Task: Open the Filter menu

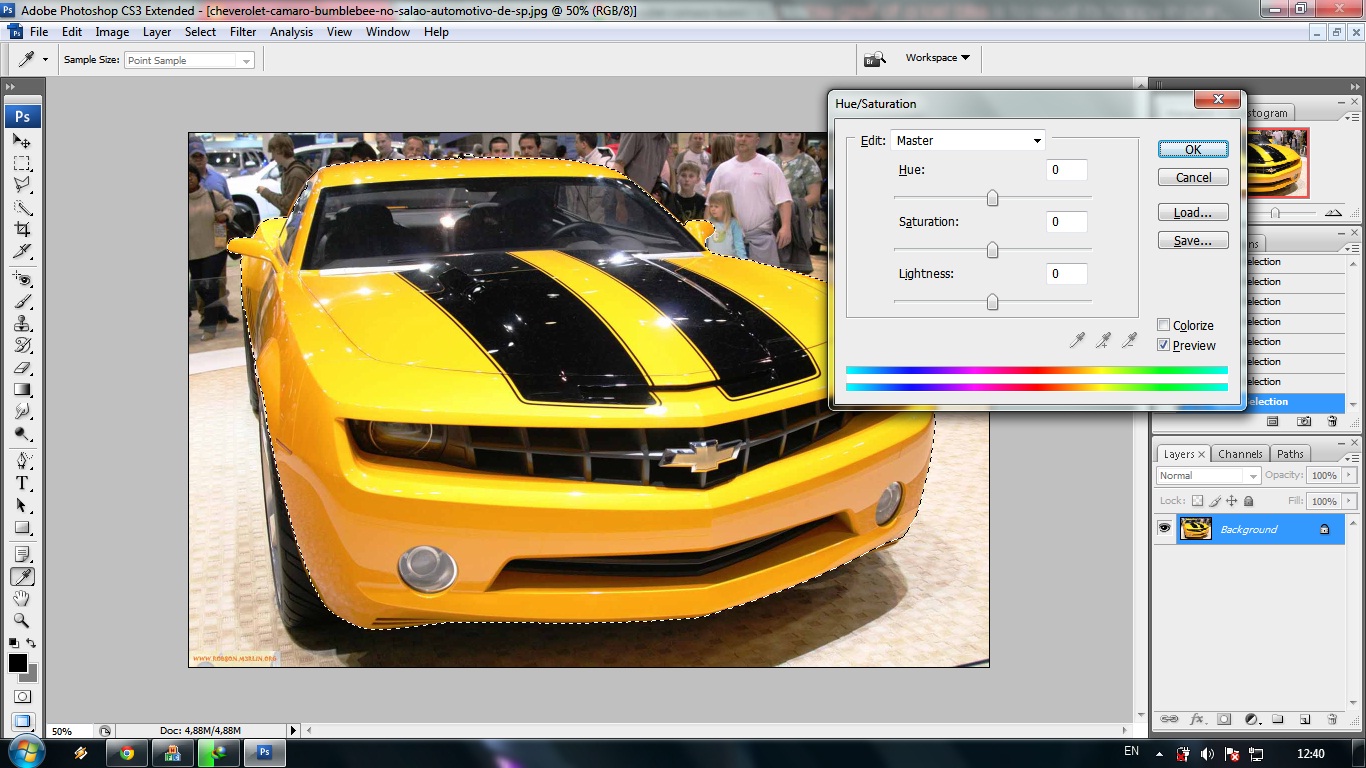Action: 243,32
